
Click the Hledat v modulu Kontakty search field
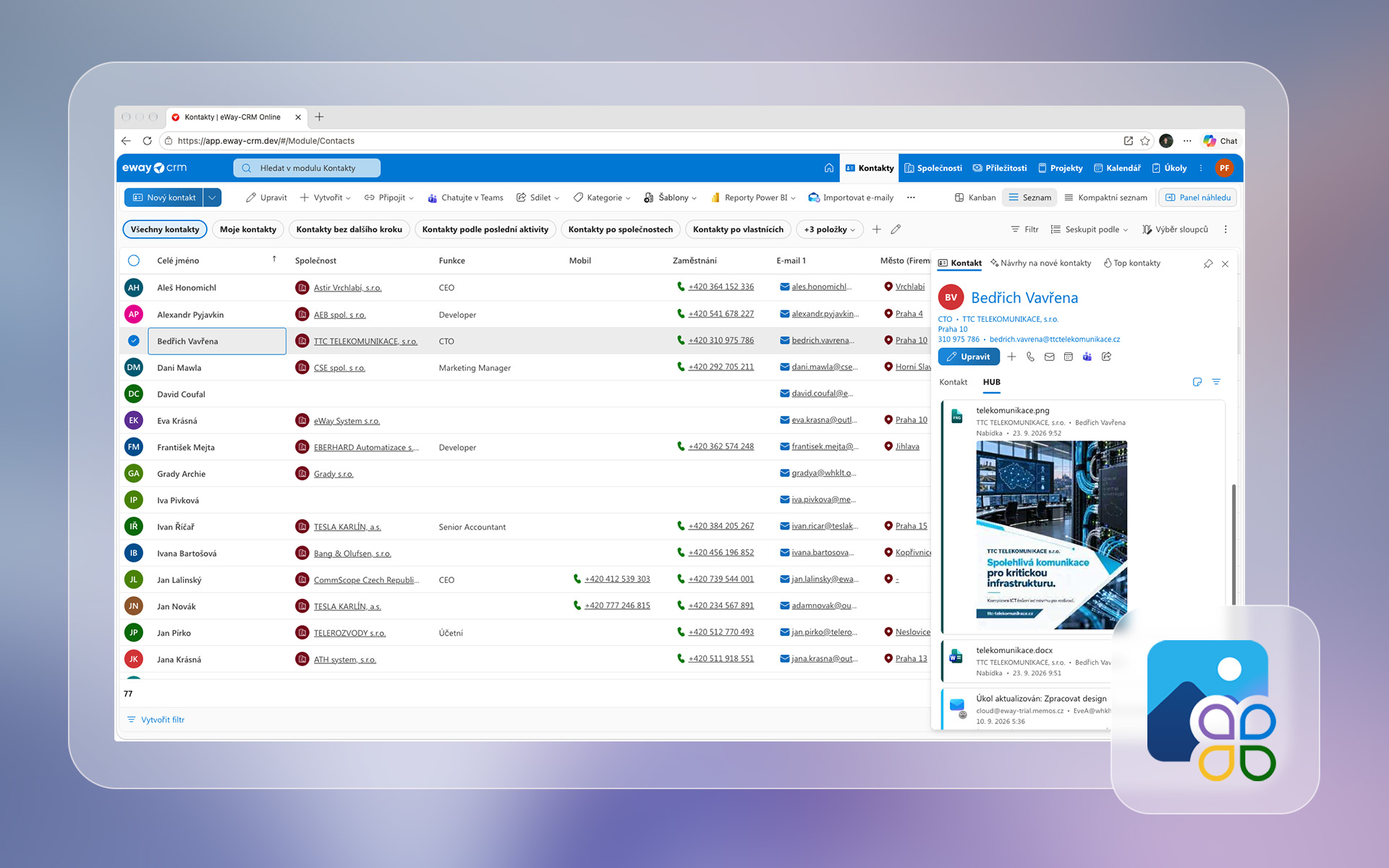(x=307, y=168)
